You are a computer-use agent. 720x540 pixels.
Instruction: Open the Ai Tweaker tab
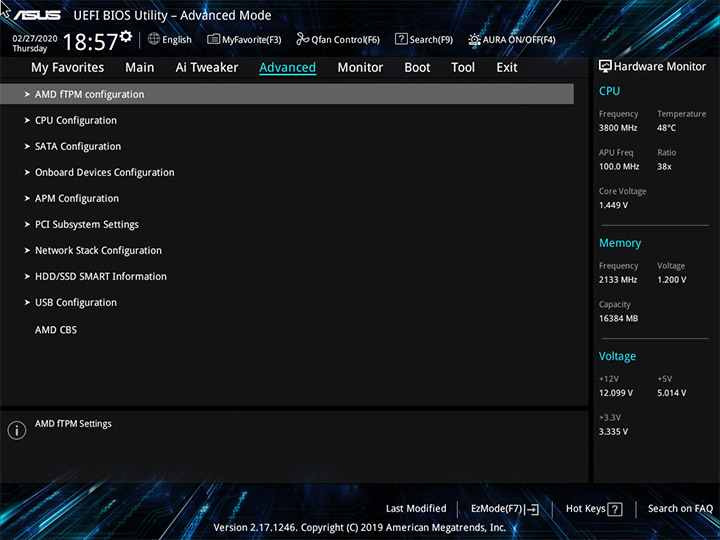207,68
